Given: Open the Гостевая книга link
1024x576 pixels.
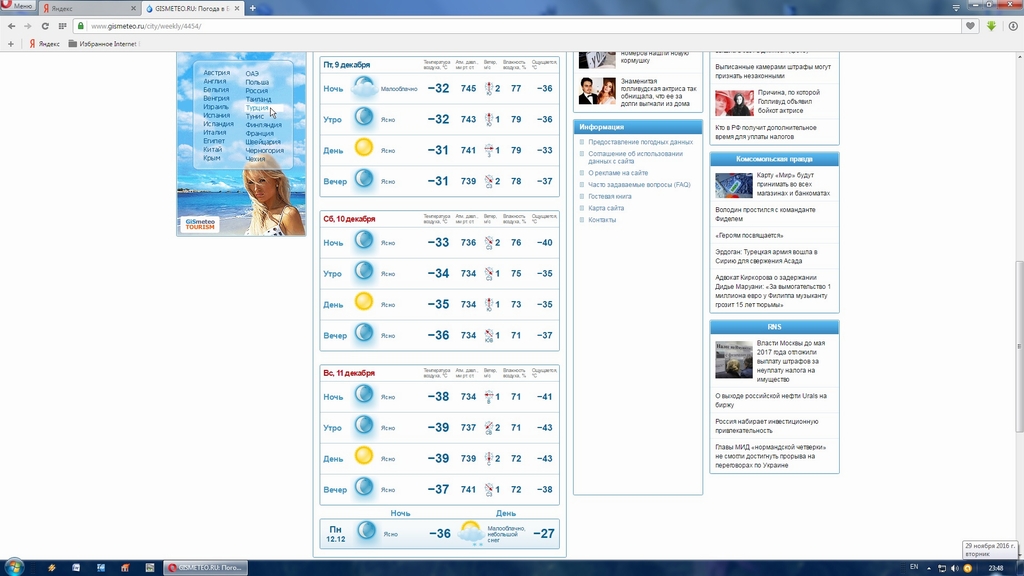Looking at the screenshot, I should click(610, 197).
